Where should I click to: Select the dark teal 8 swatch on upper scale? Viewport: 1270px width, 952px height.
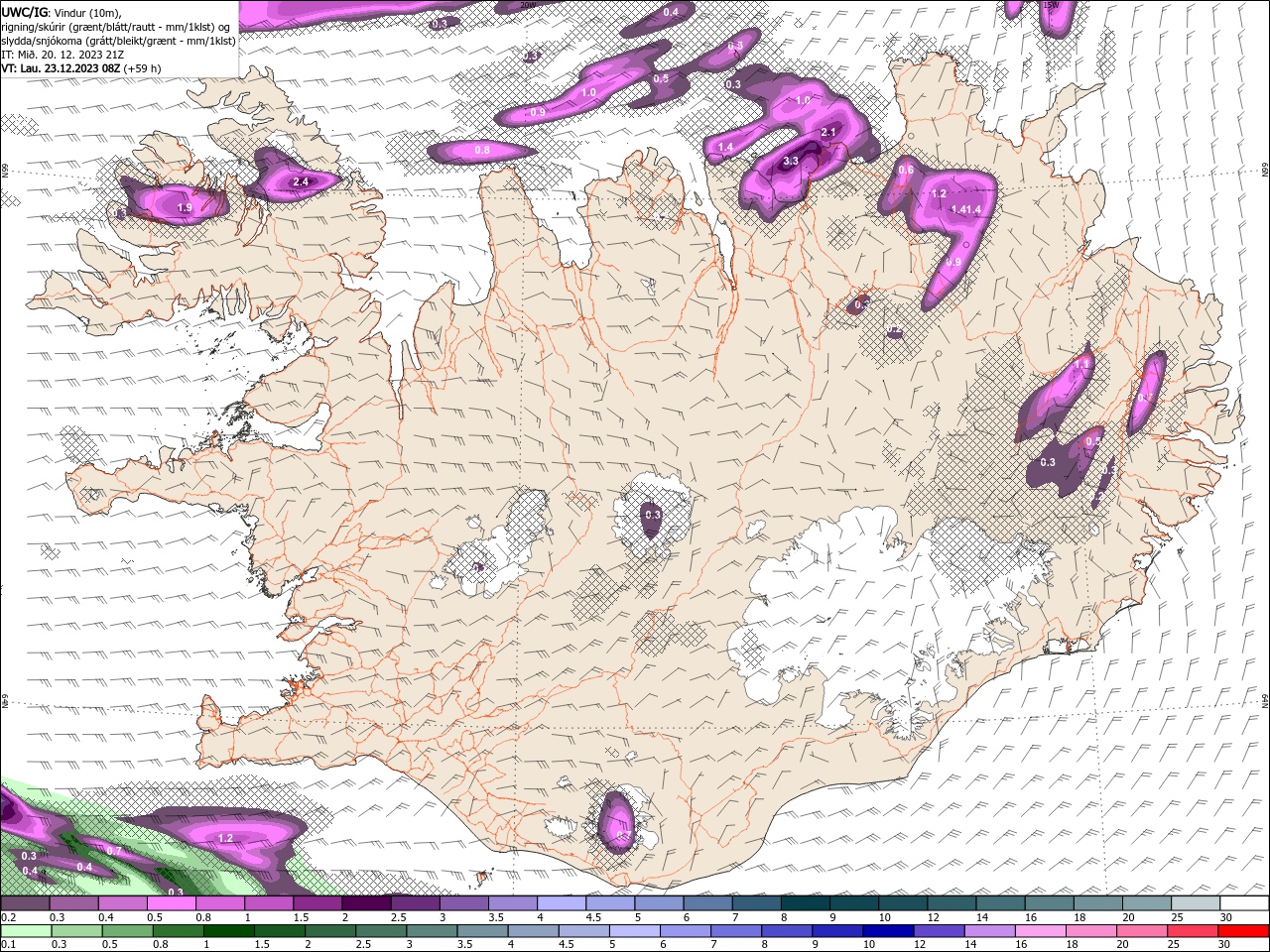click(x=806, y=903)
